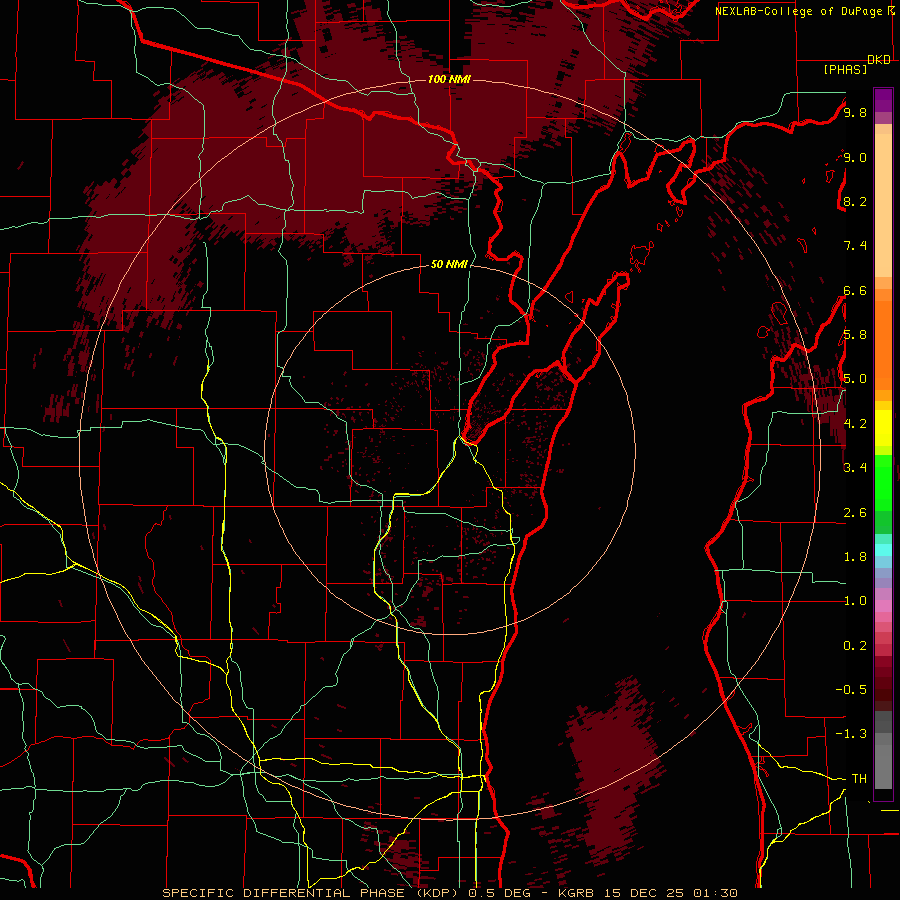Viewport: 900px width, 900px height.
Task: Click the 3.4 legend value
Action: tap(855, 468)
